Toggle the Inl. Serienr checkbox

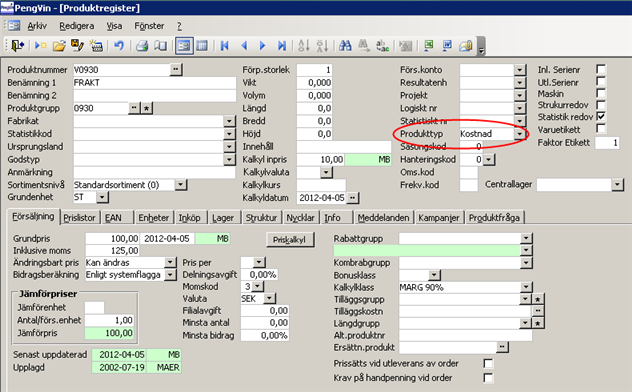pos(601,69)
